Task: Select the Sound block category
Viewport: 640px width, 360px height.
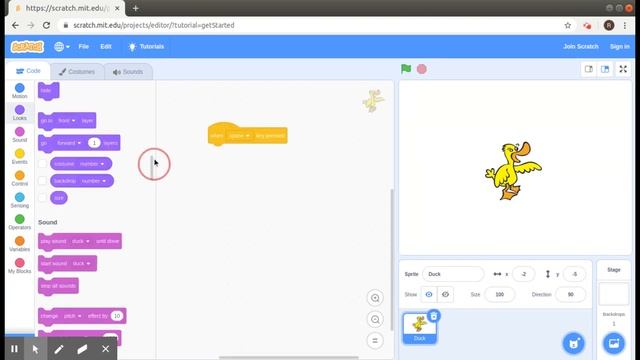Action: point(20,135)
